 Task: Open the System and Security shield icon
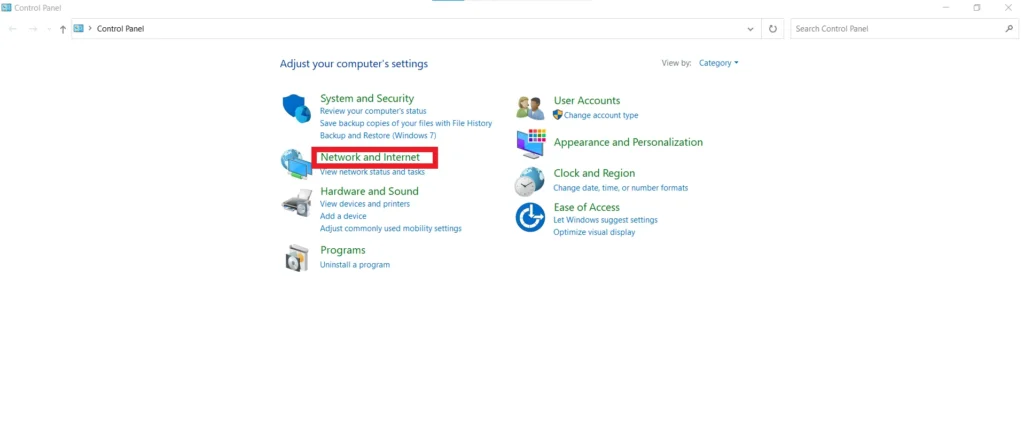pos(296,108)
